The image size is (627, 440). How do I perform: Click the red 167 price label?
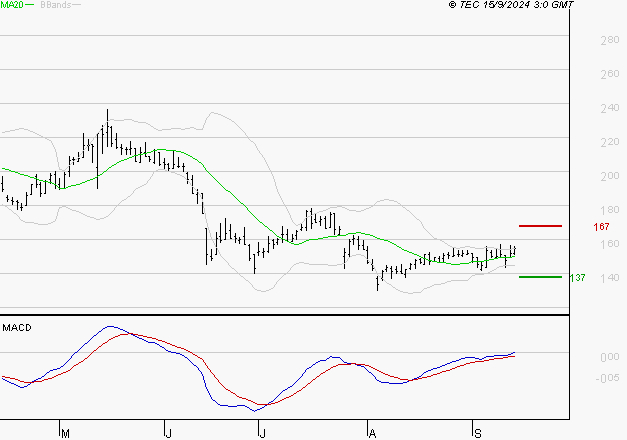pos(601,227)
